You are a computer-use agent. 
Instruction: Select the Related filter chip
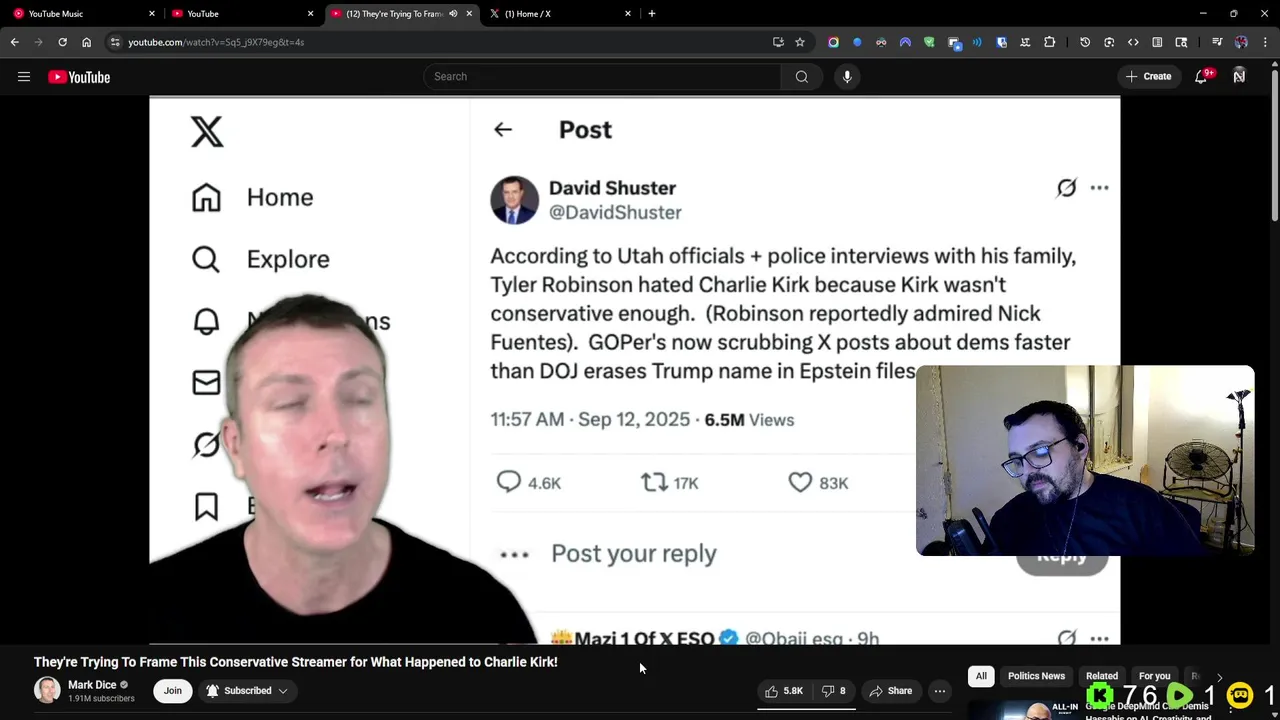tap(1102, 676)
